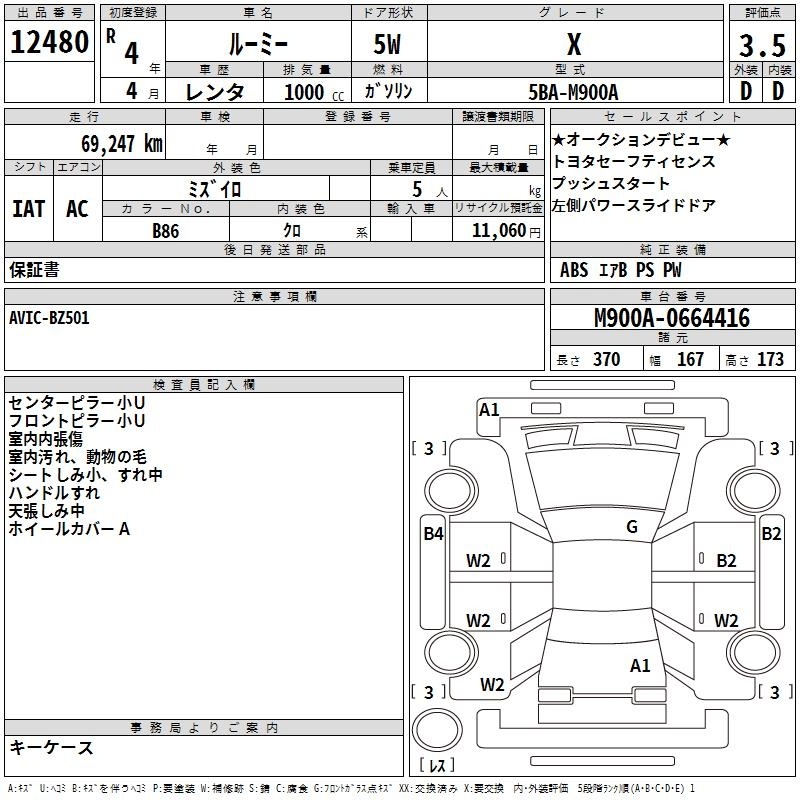
Task: Click inspector note ホイールカバー A
Action: point(69,529)
